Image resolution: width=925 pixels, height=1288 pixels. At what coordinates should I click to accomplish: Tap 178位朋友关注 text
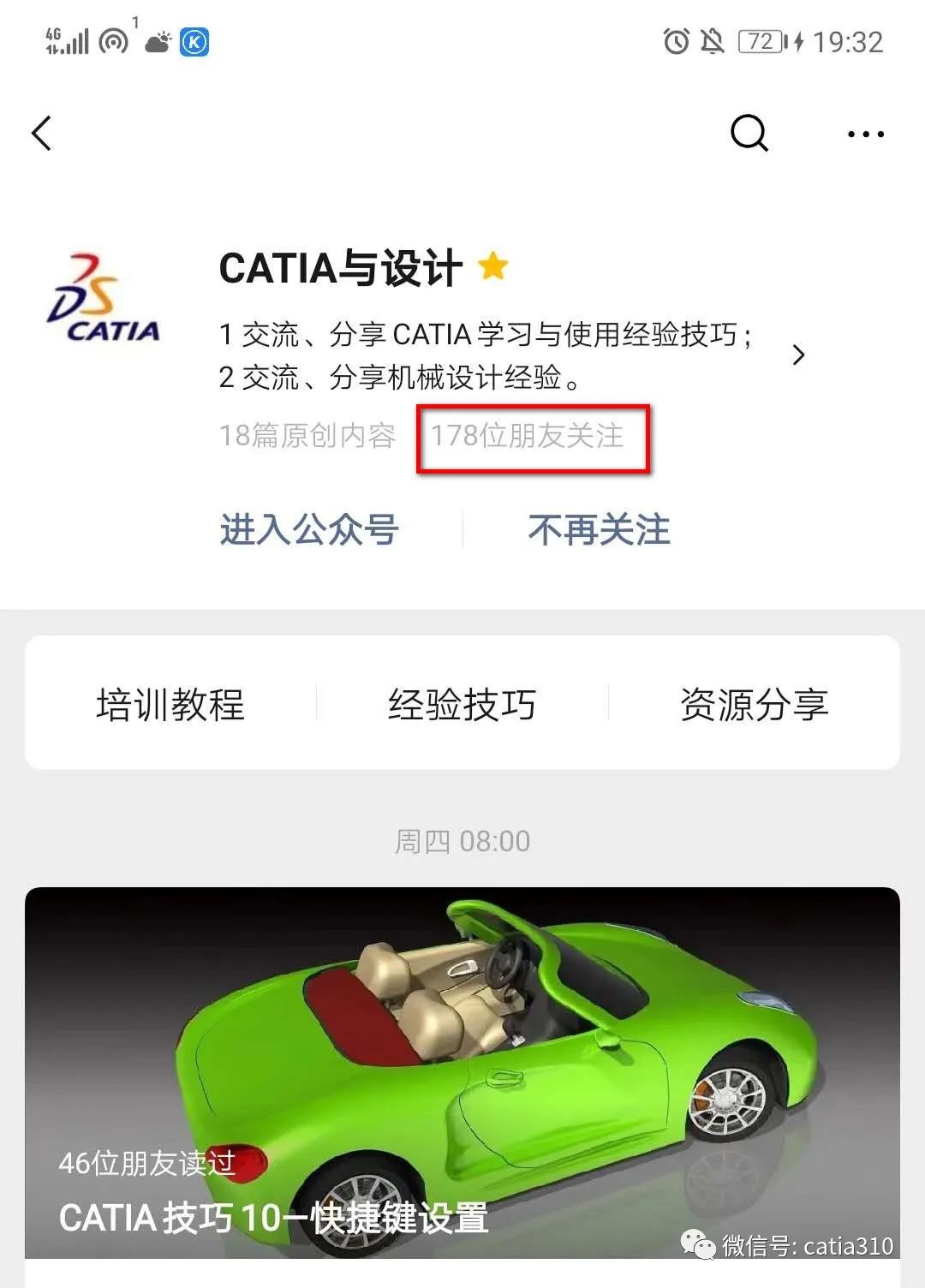pos(528,436)
